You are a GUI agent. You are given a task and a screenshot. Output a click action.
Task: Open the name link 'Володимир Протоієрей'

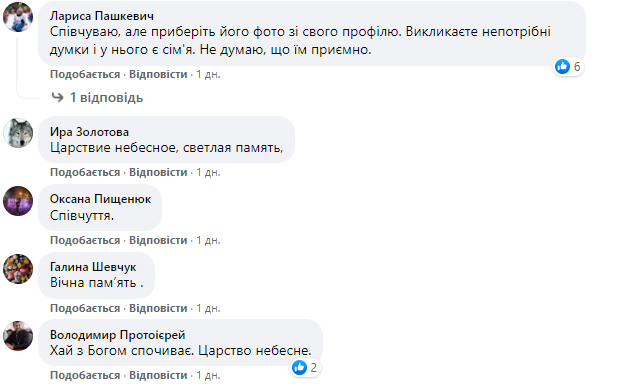click(x=118, y=335)
